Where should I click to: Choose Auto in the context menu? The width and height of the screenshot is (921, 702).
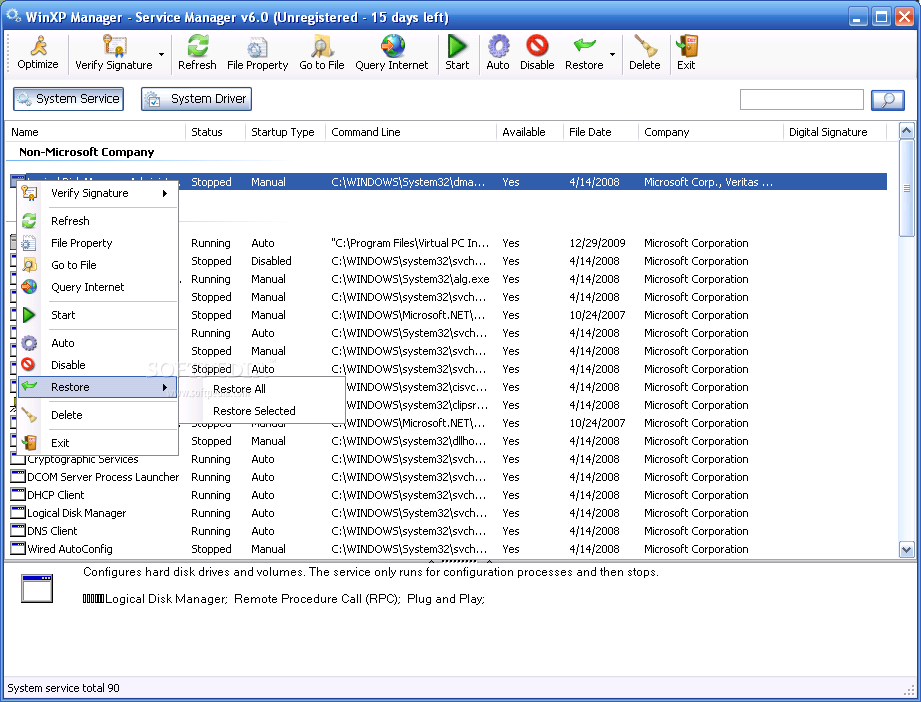[x=98, y=343]
